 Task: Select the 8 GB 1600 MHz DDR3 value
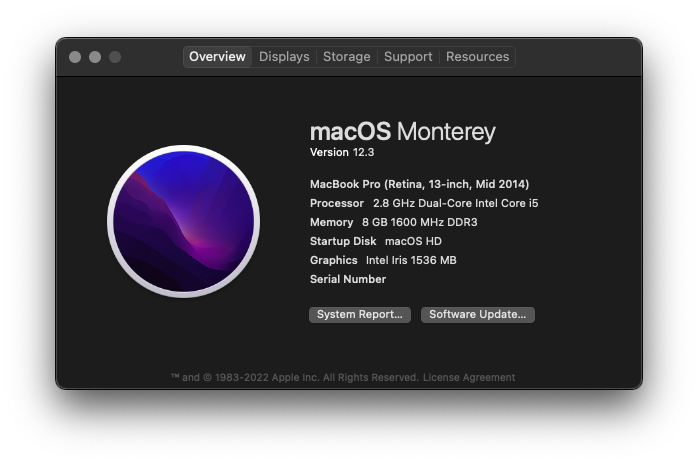pyautogui.click(x=419, y=222)
